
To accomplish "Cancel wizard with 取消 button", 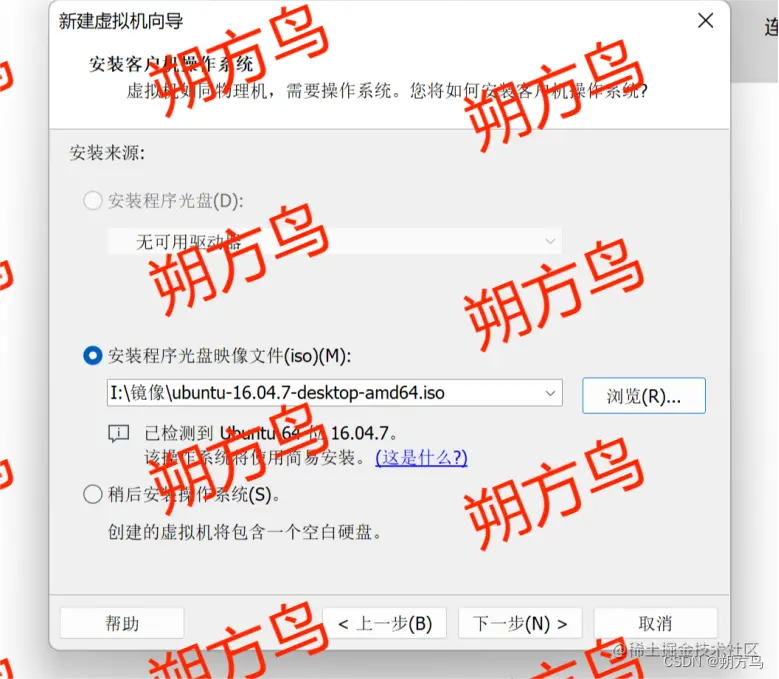I will pos(655,623).
